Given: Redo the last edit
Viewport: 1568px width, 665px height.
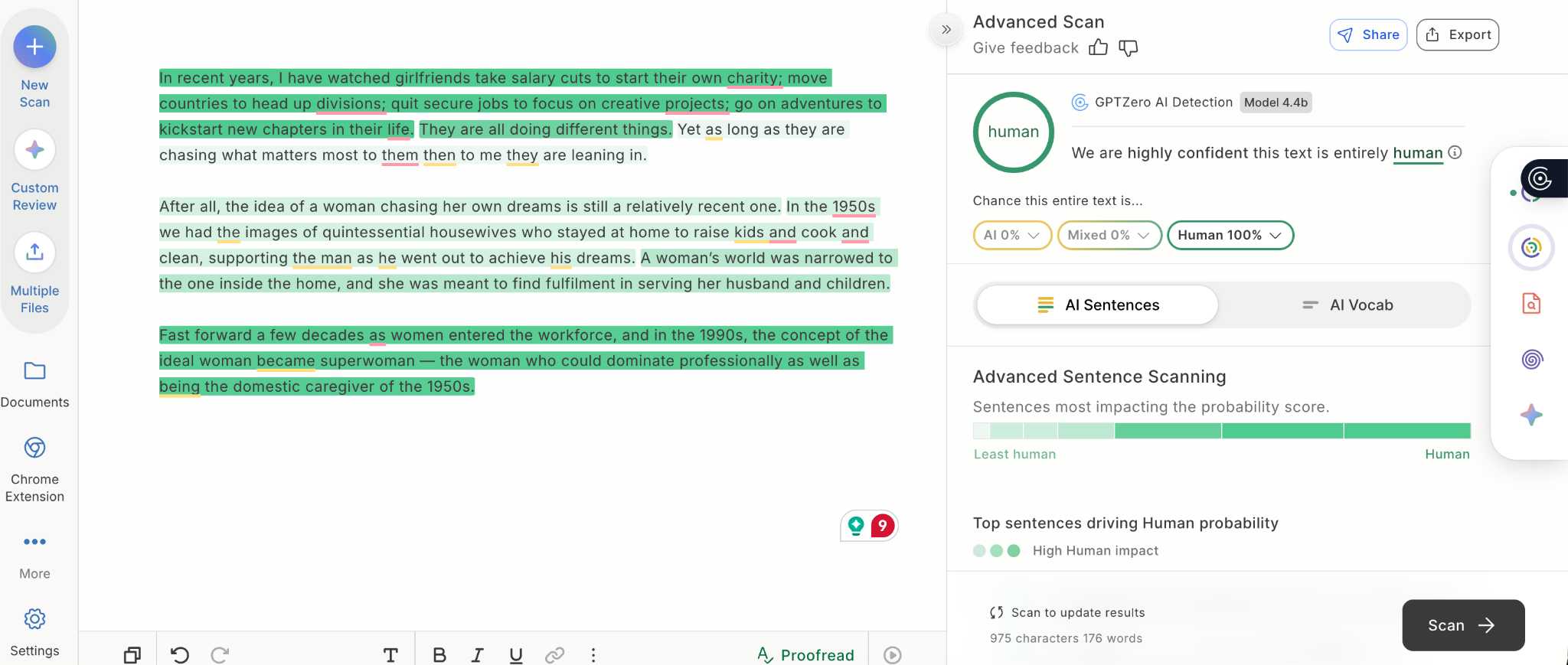Looking at the screenshot, I should (220, 655).
